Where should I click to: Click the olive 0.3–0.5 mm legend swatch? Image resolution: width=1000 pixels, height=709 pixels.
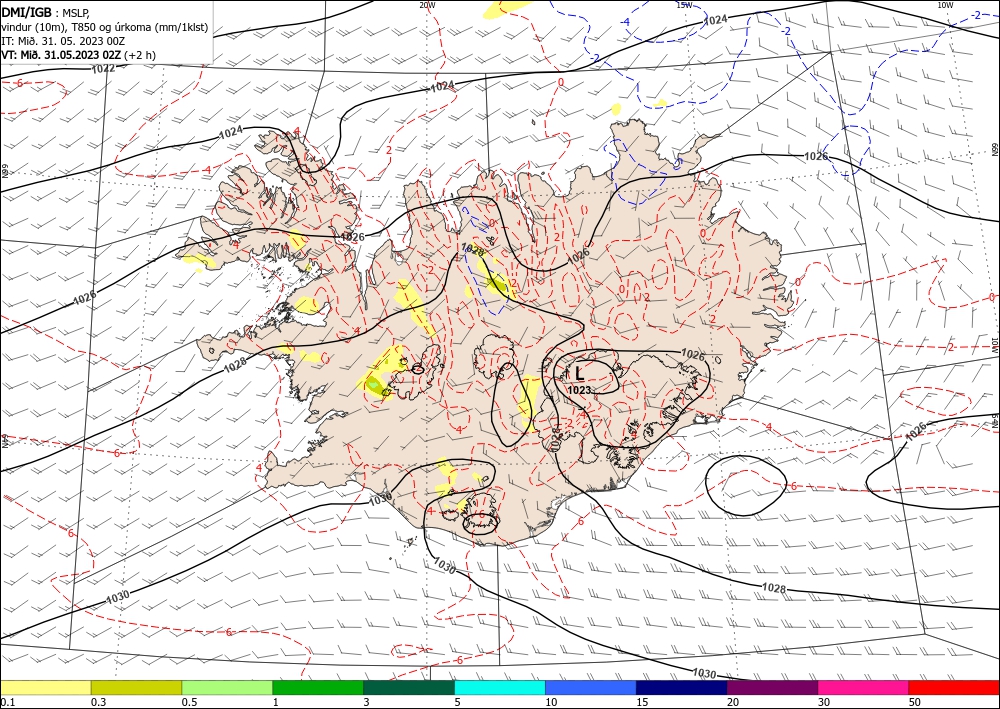[136, 687]
